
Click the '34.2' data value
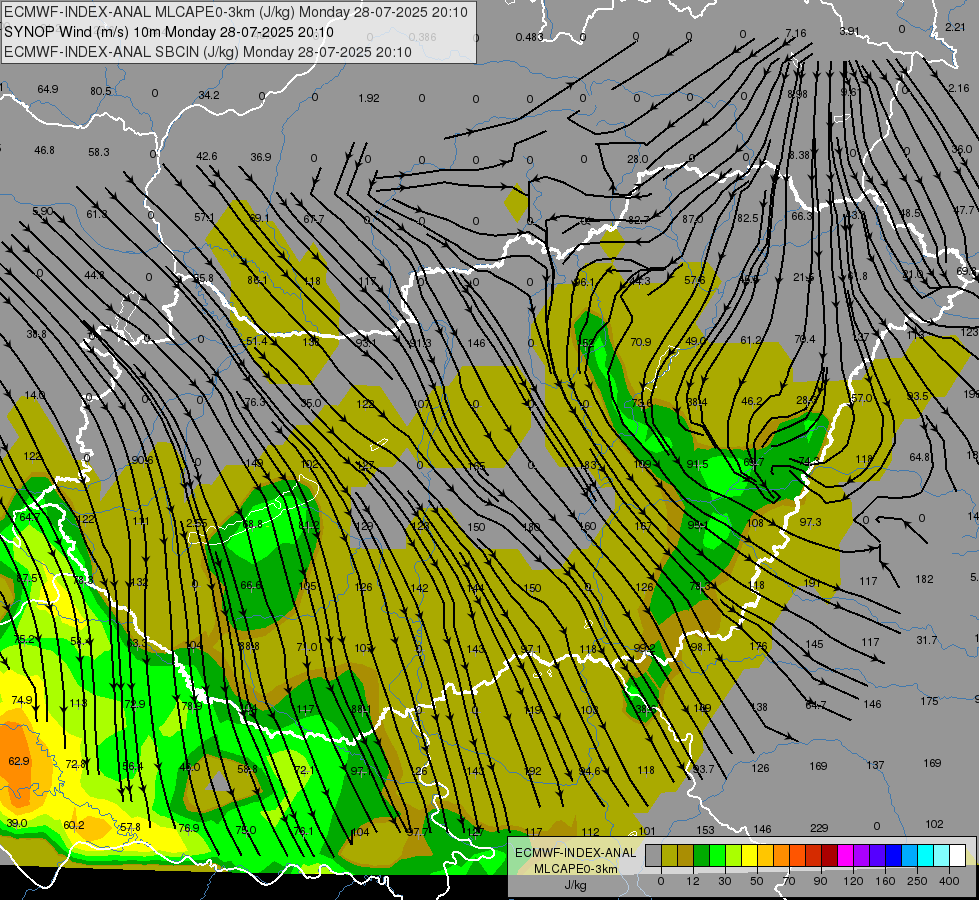(x=209, y=96)
